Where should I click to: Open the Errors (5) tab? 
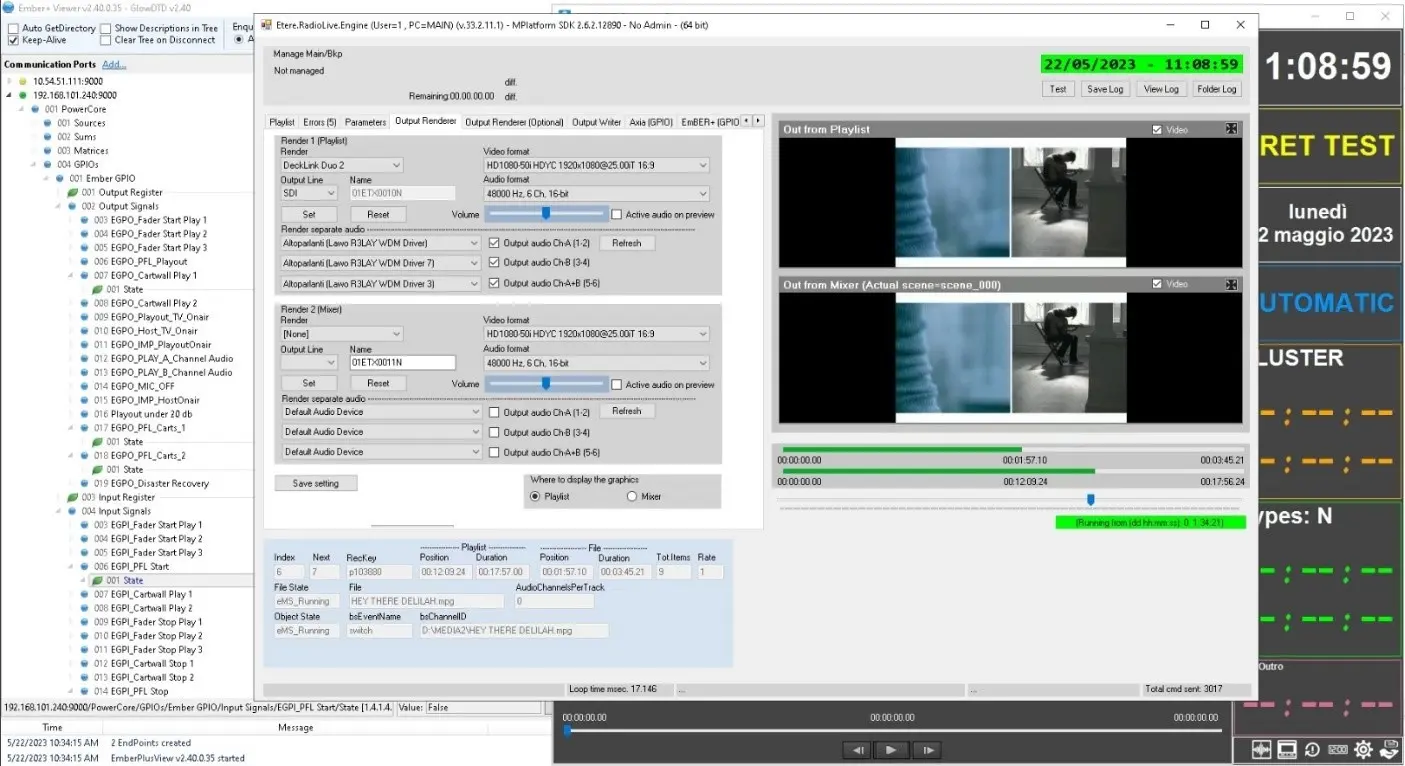point(320,122)
